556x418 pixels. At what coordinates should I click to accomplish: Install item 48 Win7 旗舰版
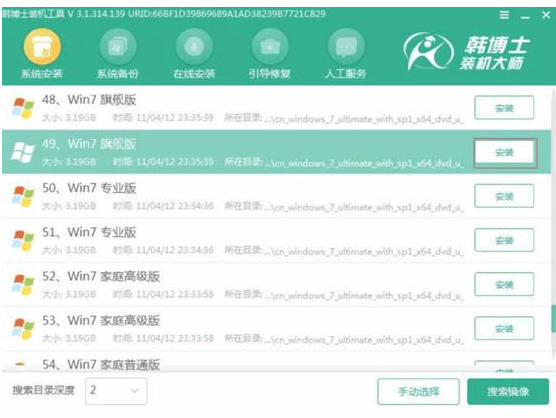[504, 108]
